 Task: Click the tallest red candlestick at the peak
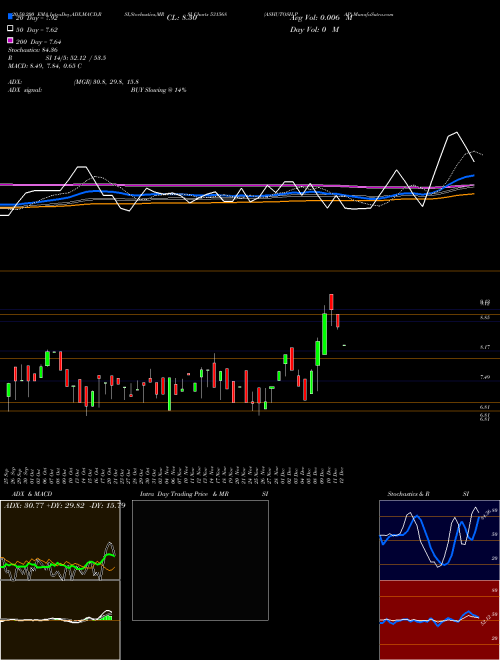332,302
